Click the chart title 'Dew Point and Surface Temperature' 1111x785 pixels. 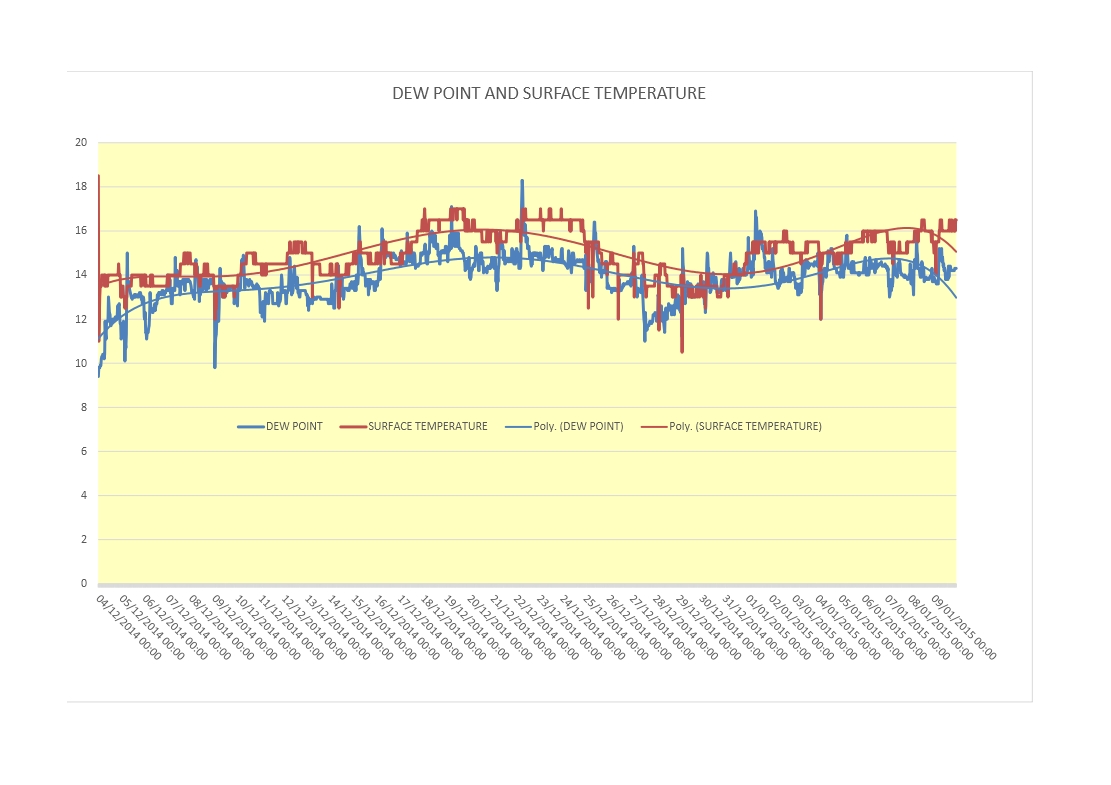tap(548, 93)
